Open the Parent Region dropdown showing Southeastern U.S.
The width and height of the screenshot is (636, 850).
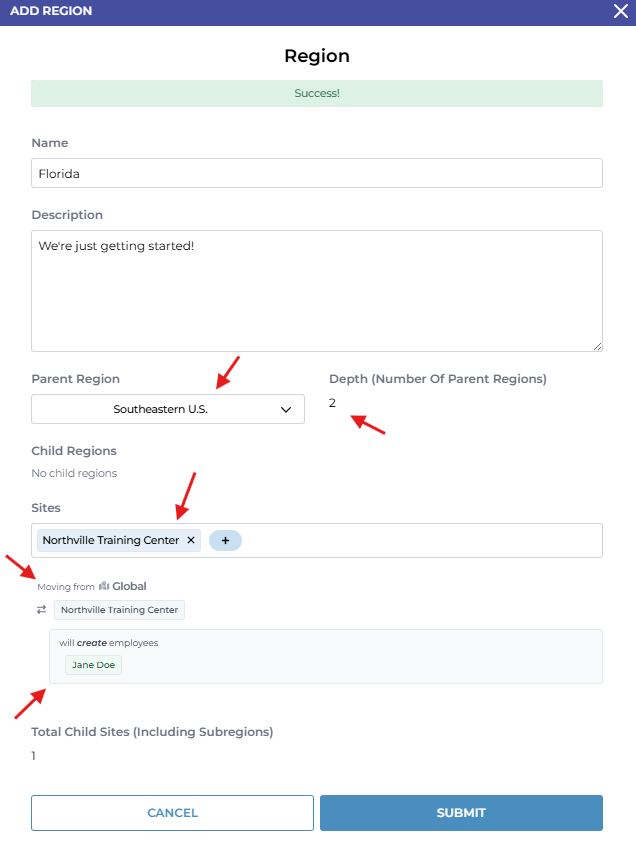pos(167,409)
